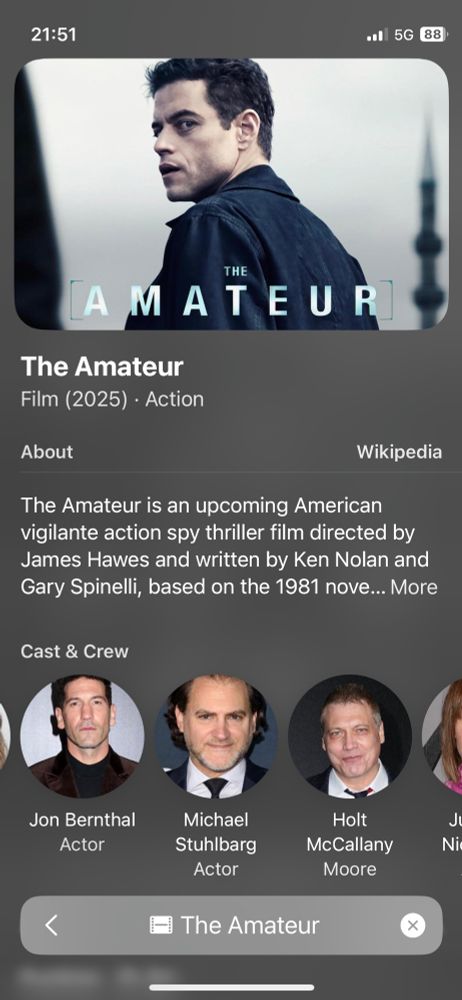
Task: Tap the home indicator bar at bottom
Action: pos(232,987)
